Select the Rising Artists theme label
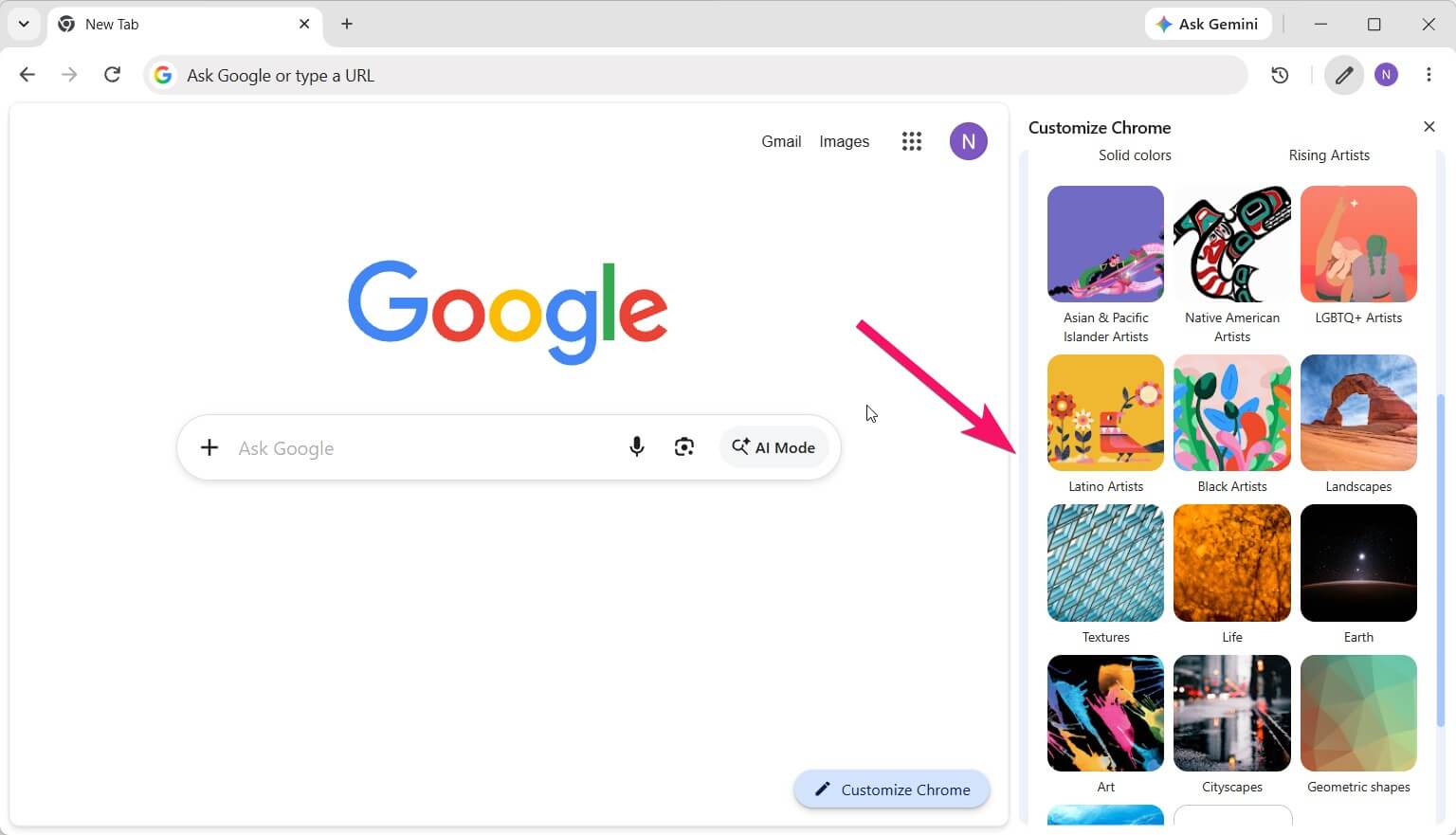 (x=1329, y=155)
